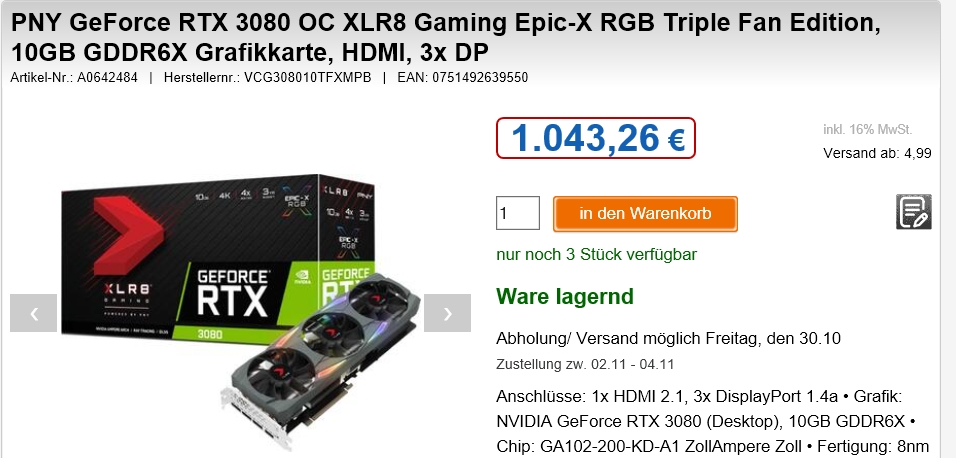
Task: Select the Artikel-Nr. A0642484 text
Action: coord(74,77)
